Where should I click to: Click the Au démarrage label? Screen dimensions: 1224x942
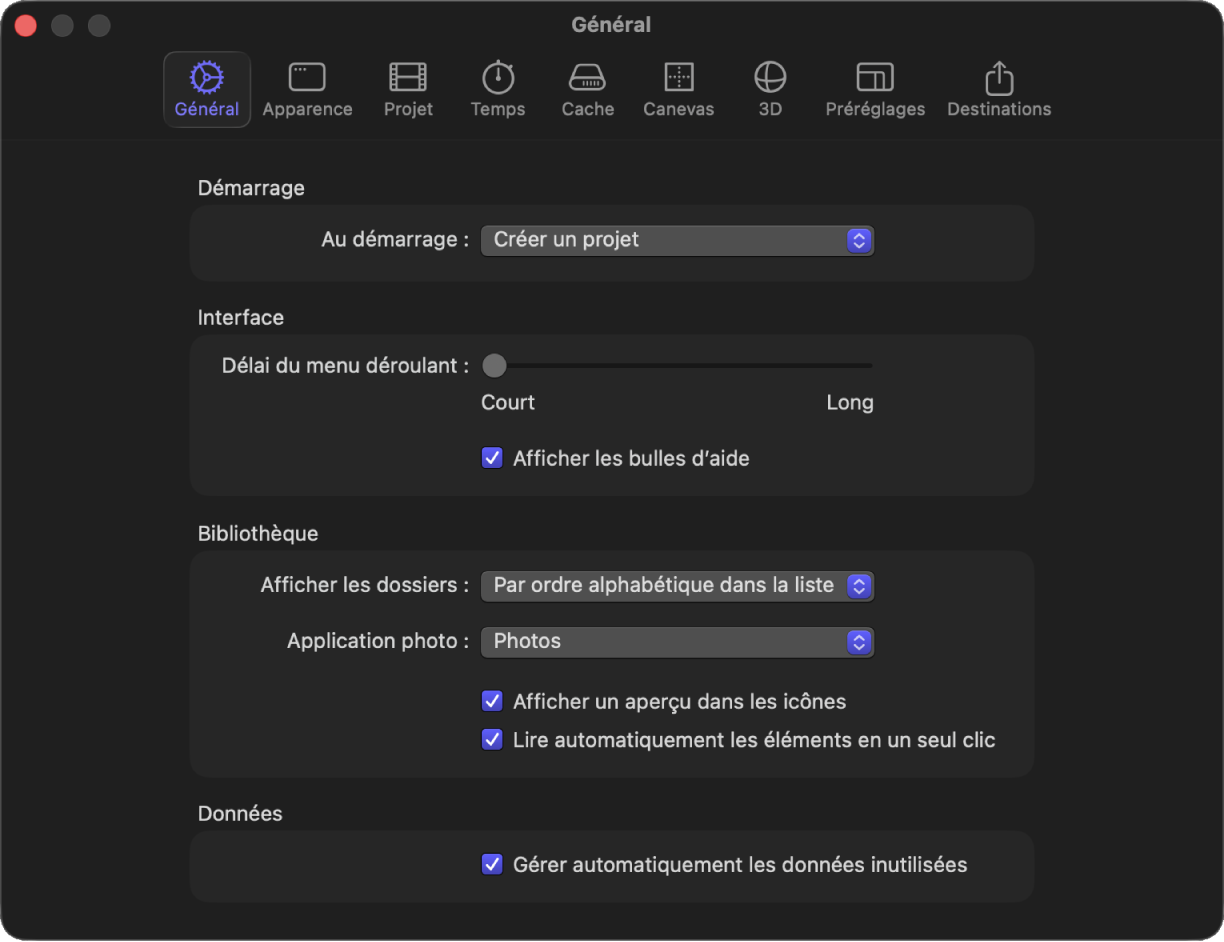[395, 239]
